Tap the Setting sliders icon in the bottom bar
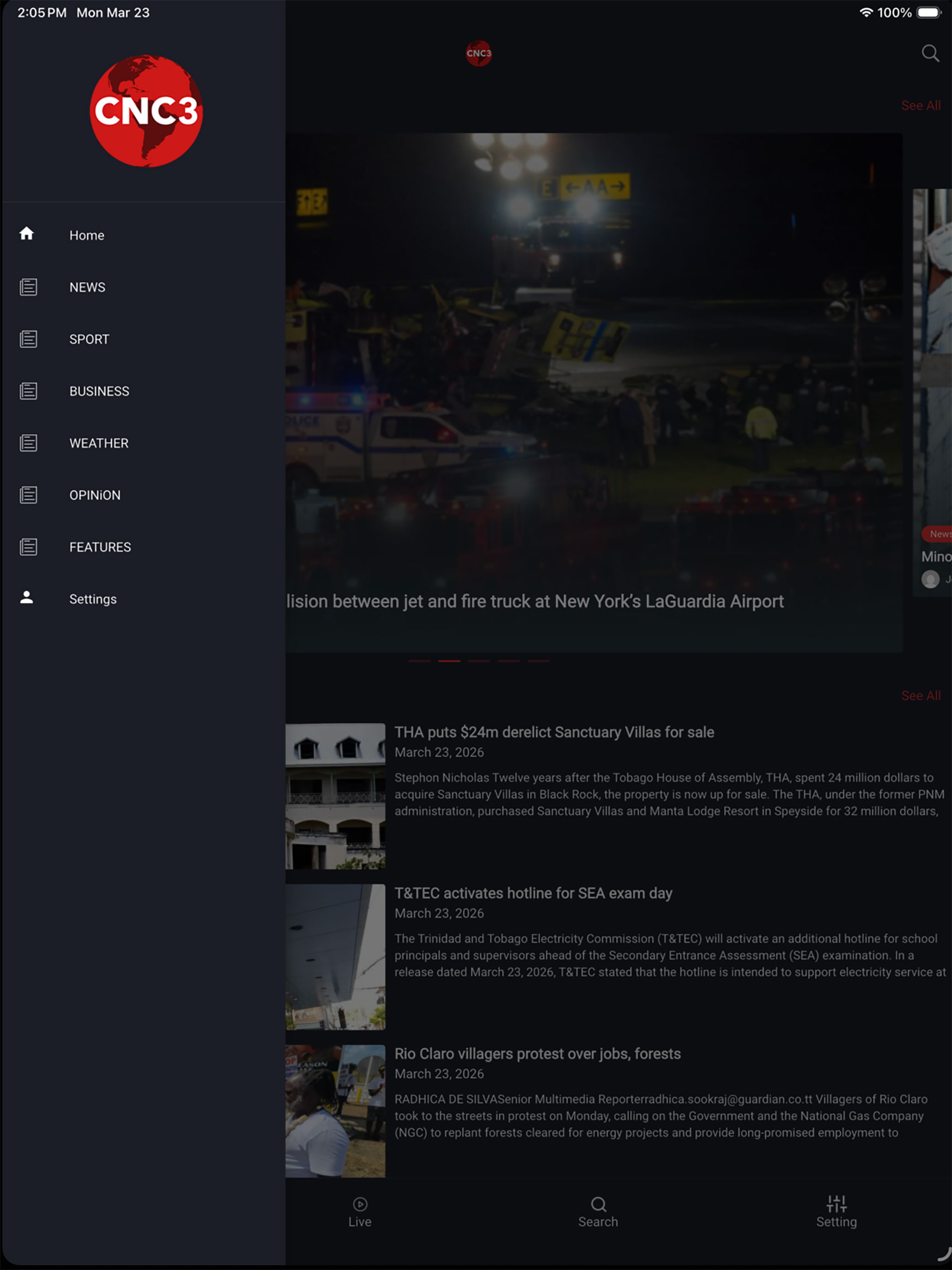Viewport: 952px width, 1270px height. [x=837, y=1204]
